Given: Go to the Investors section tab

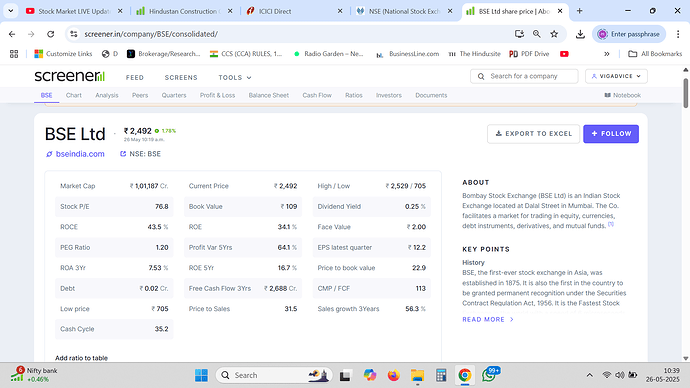Looking at the screenshot, I should [389, 95].
